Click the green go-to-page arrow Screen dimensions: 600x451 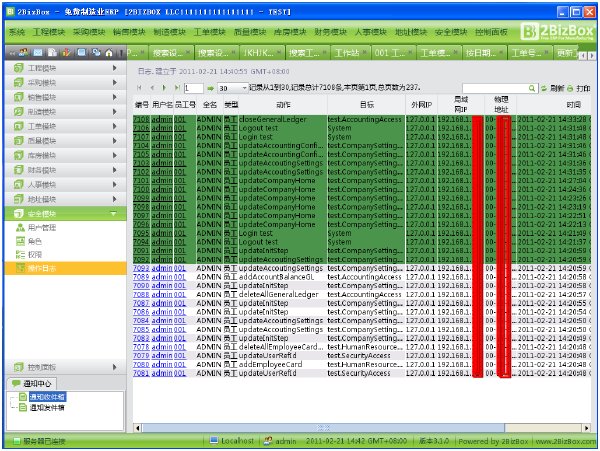210,88
